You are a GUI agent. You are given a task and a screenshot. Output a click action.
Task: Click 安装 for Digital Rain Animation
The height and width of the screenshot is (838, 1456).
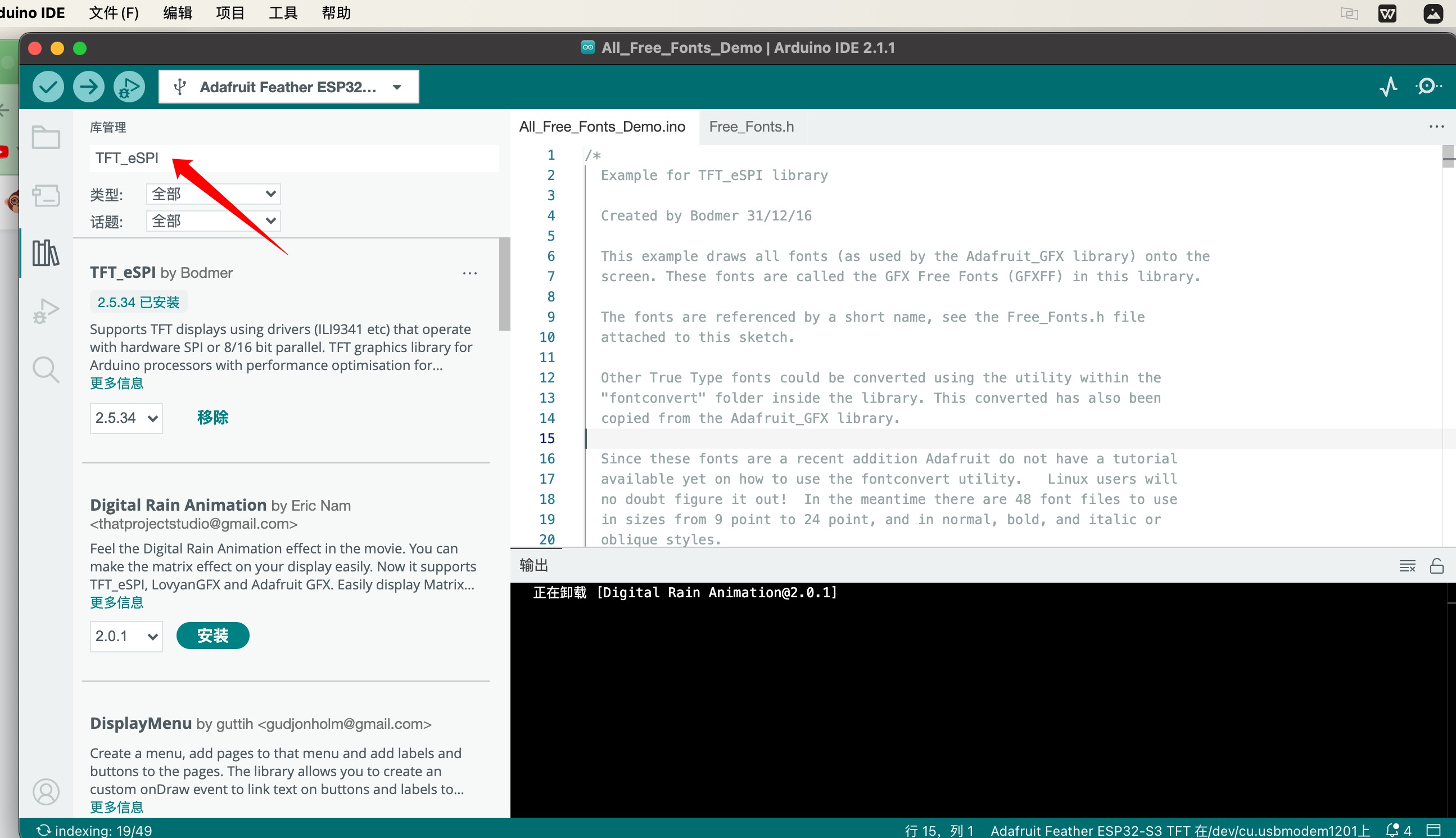click(213, 636)
